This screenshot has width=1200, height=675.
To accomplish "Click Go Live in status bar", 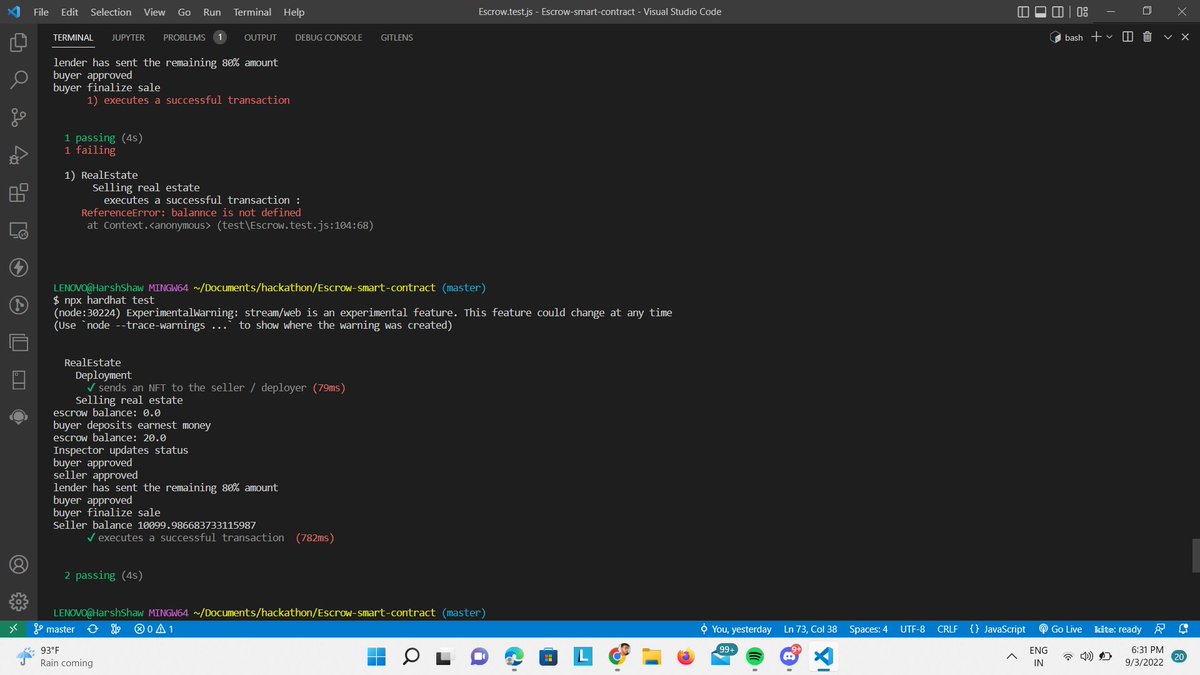I will 1060,629.
